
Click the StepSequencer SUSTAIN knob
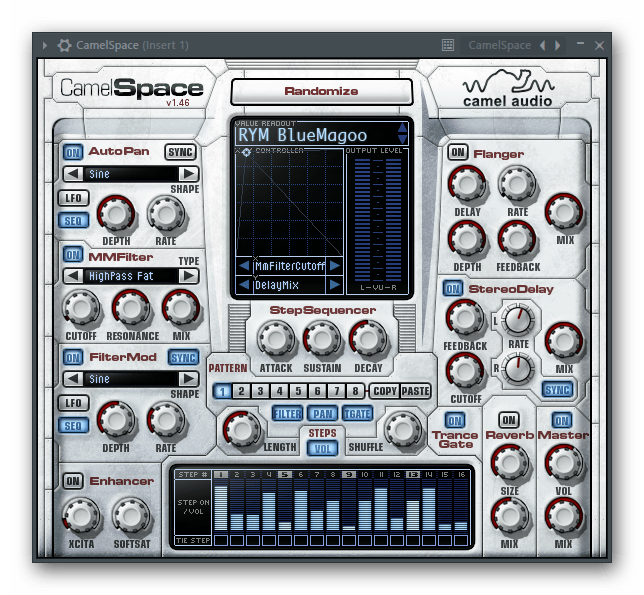(x=322, y=339)
